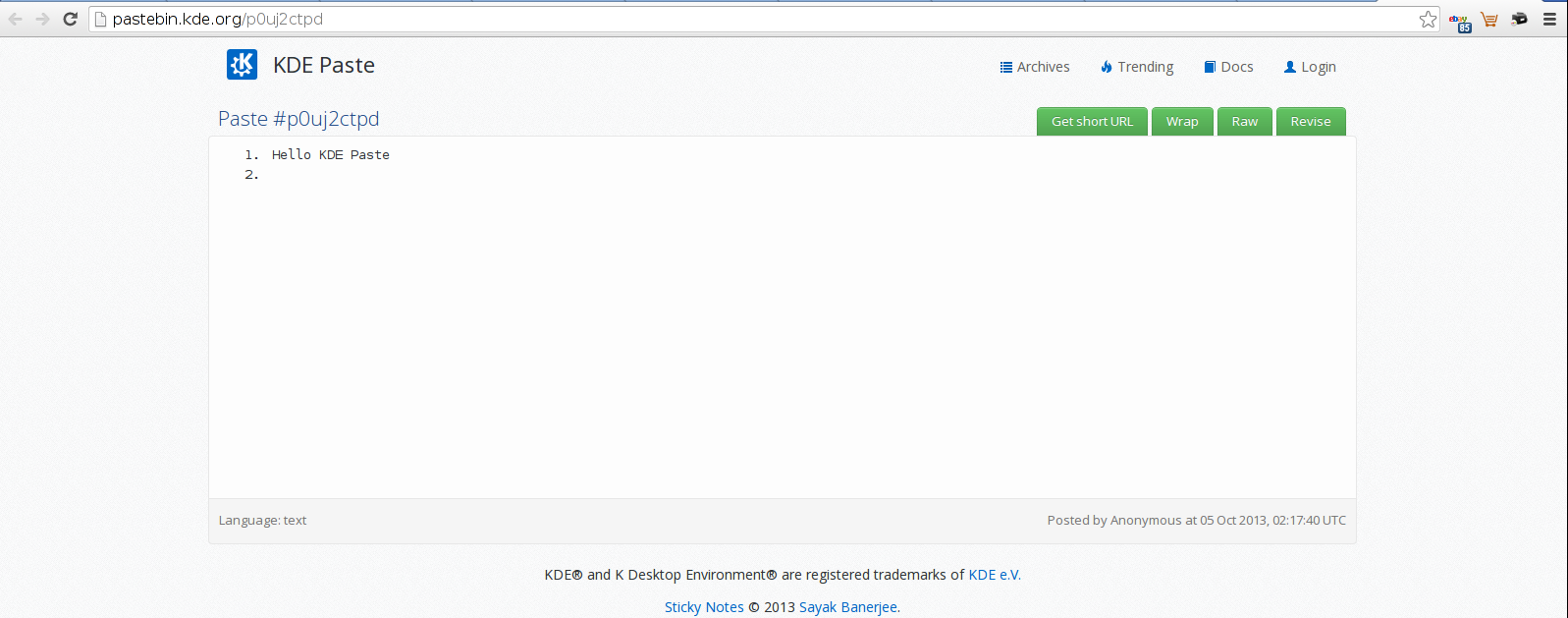Click the Trending flame icon
The width and height of the screenshot is (1568, 618).
click(1107, 67)
